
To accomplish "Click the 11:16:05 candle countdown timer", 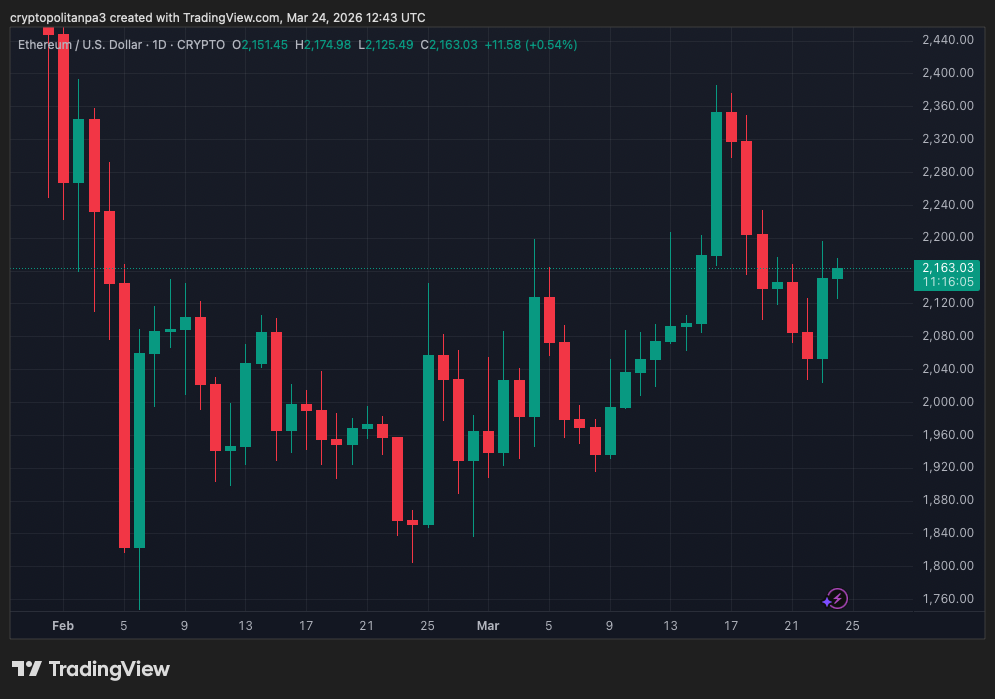I will click(x=947, y=282).
